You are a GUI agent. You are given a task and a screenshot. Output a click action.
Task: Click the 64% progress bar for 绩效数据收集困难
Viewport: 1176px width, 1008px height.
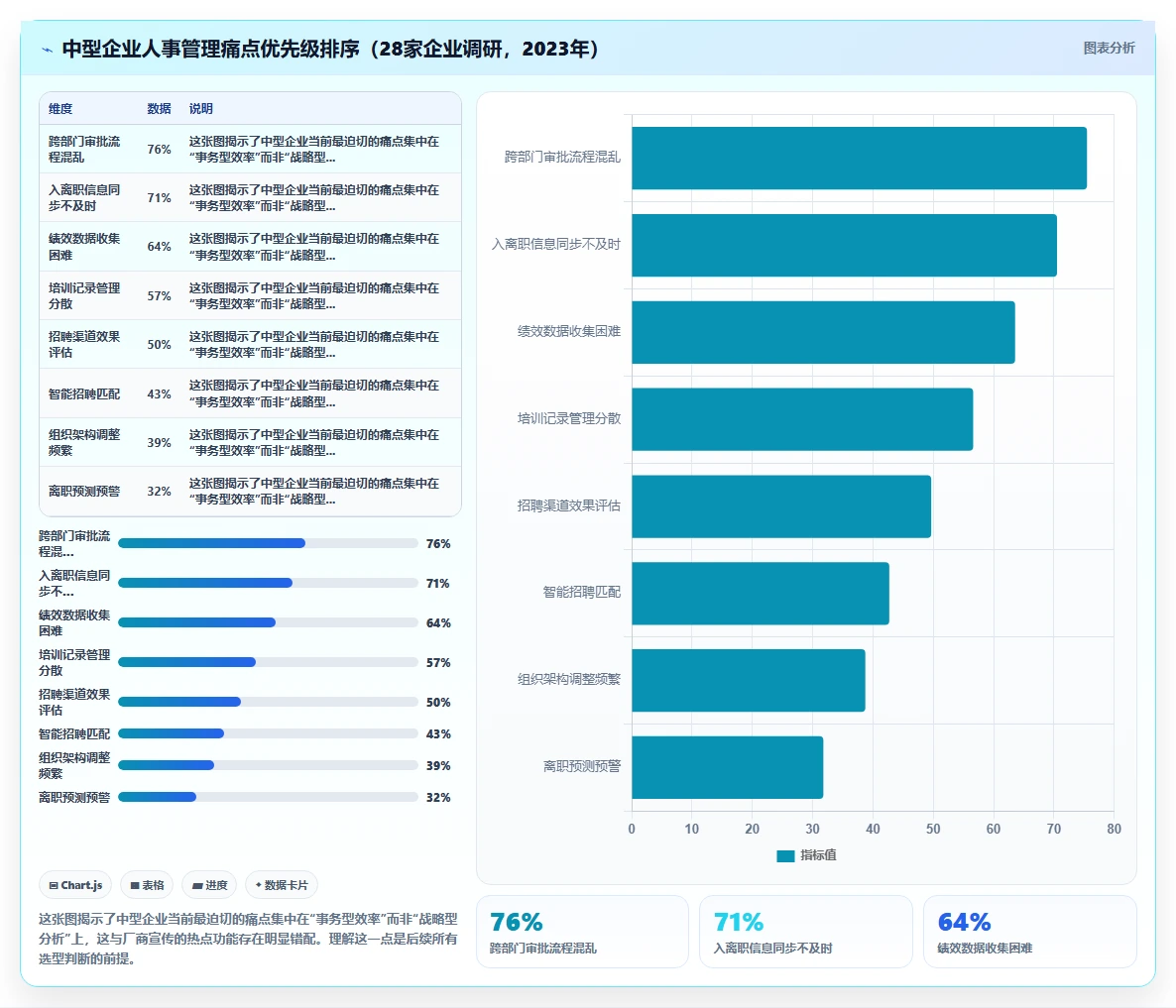point(268,622)
